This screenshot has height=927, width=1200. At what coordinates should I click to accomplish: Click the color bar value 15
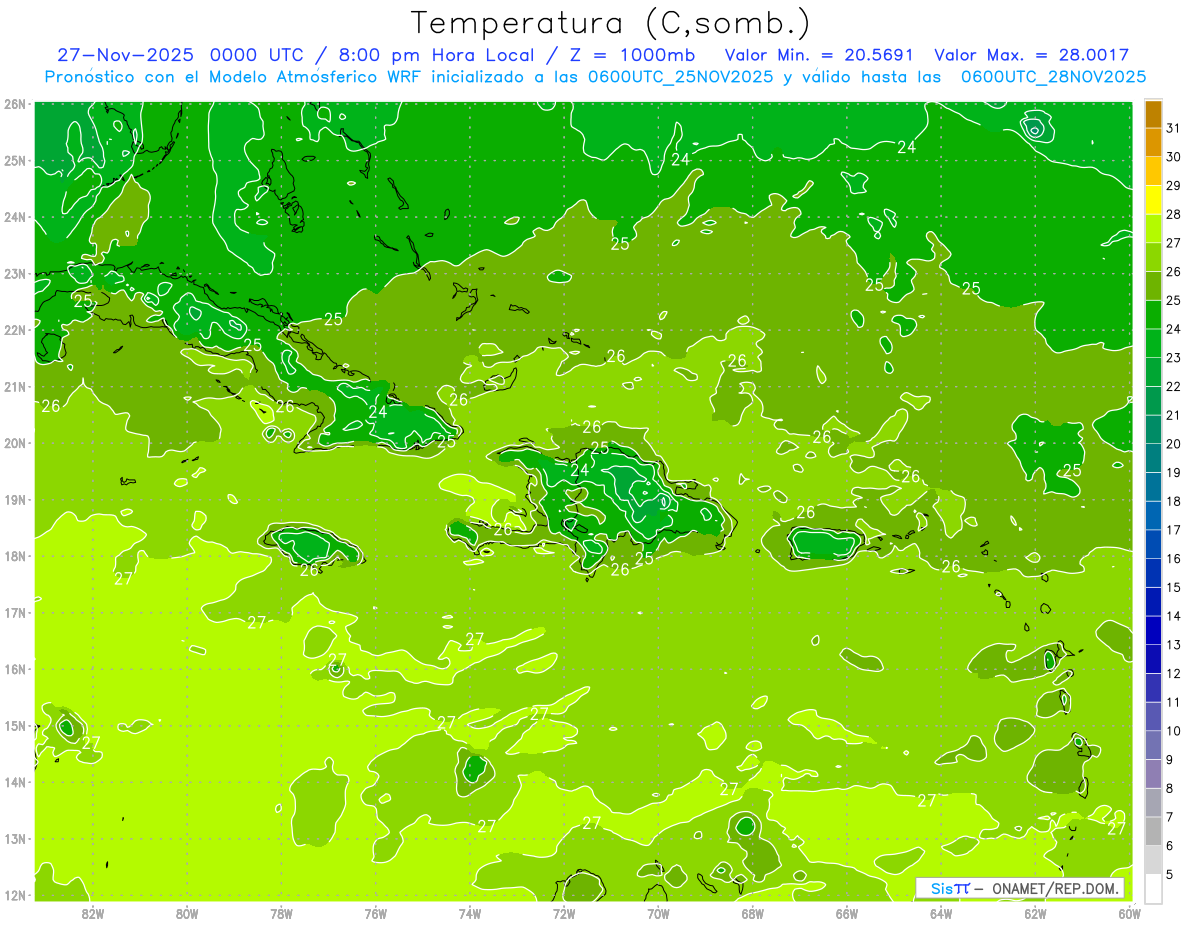click(x=1173, y=587)
